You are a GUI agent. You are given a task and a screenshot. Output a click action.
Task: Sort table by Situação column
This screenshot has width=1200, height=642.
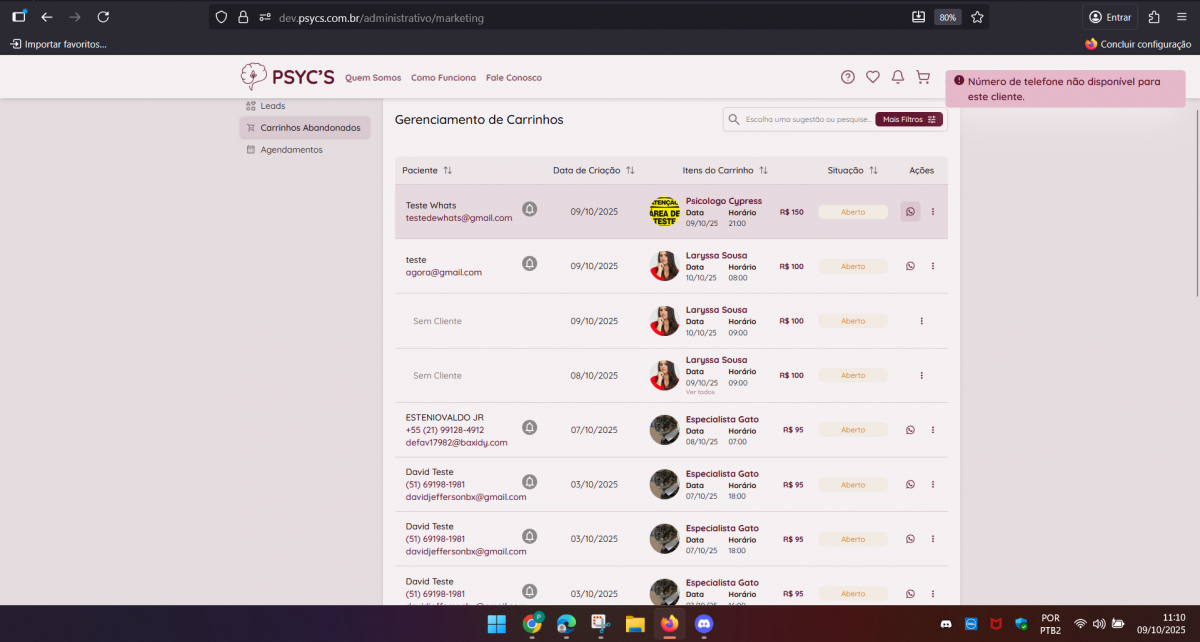[x=873, y=171]
